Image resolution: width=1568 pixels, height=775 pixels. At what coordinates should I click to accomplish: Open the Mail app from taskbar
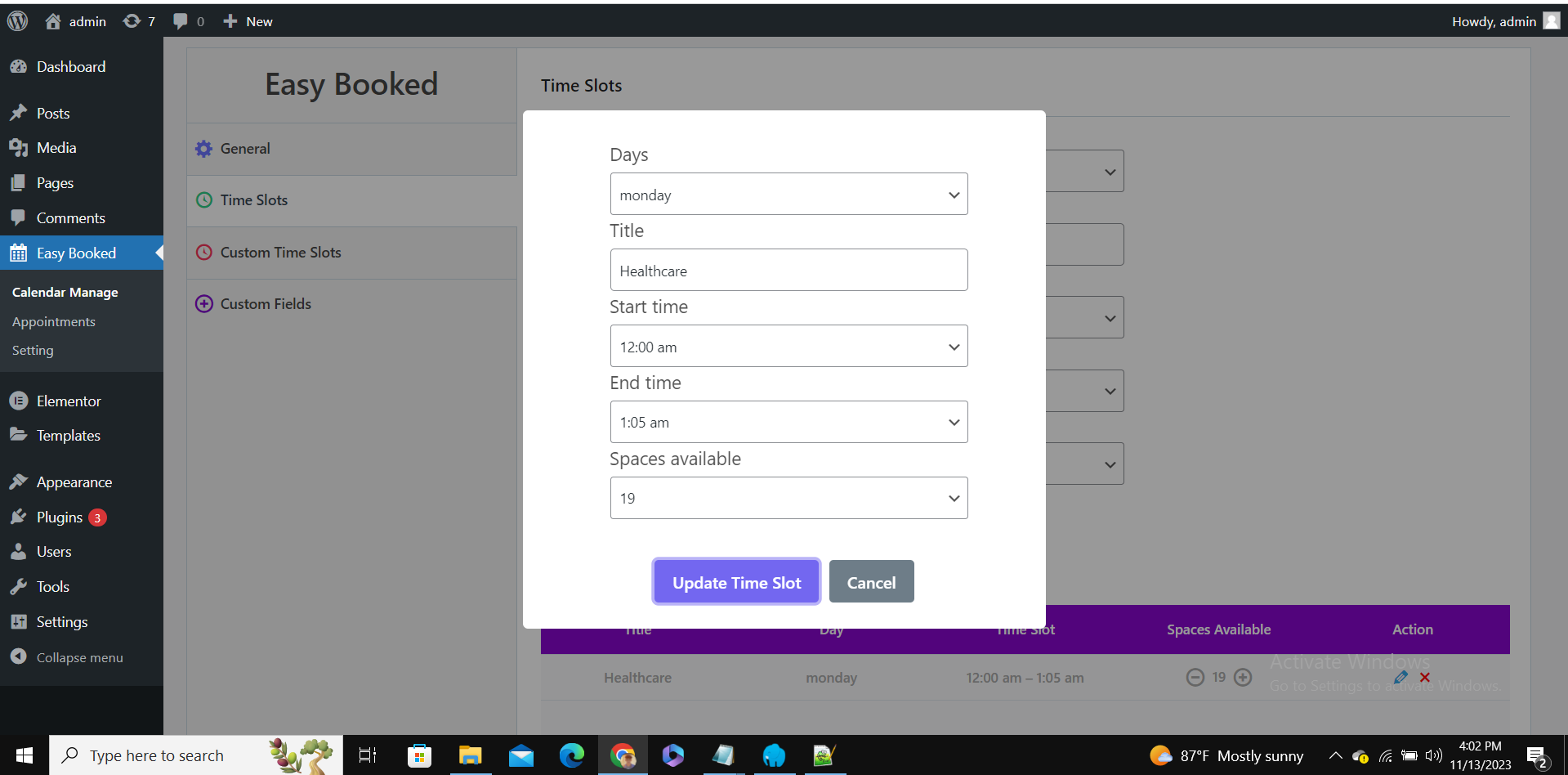521,755
